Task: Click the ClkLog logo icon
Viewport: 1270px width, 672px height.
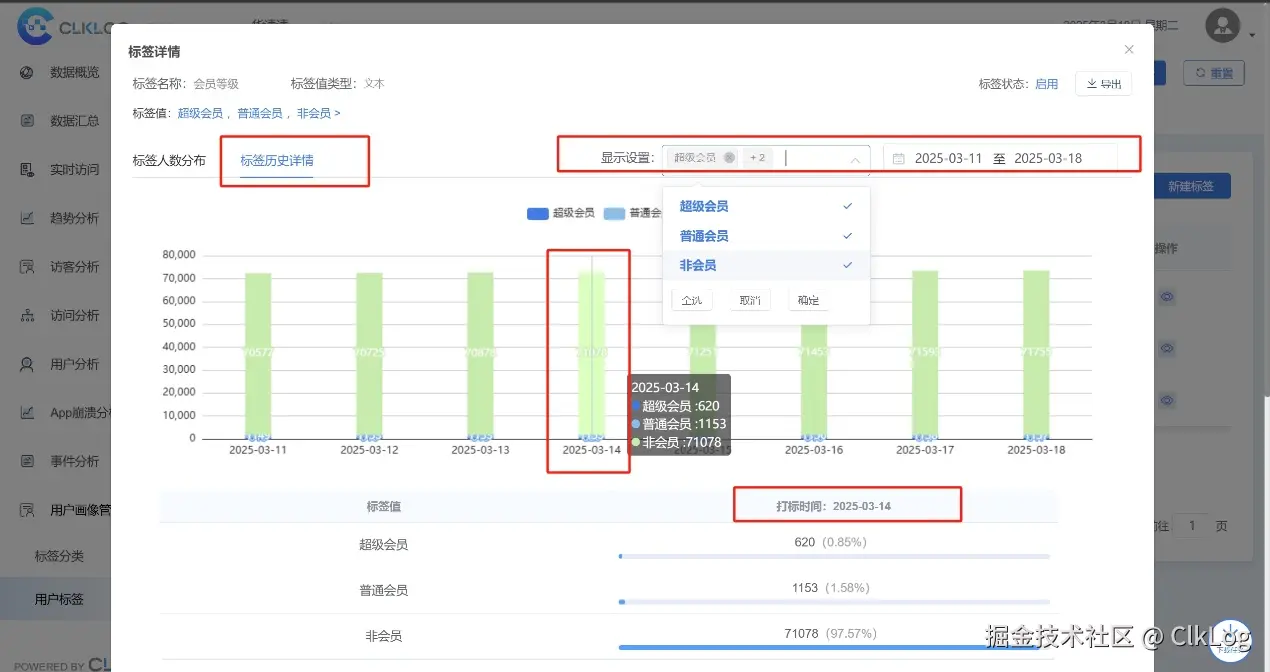Action: pyautogui.click(x=34, y=26)
